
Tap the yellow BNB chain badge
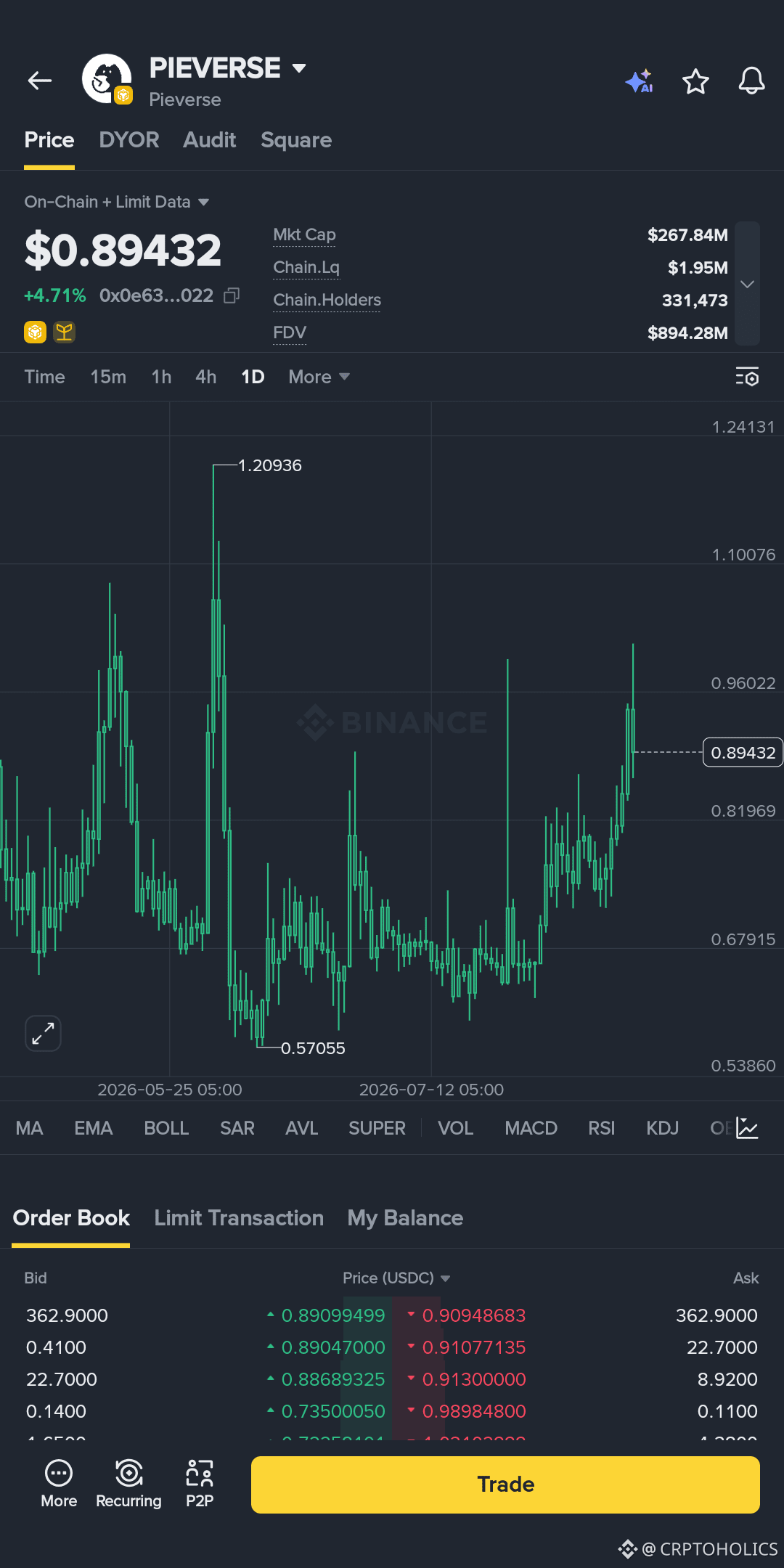pyautogui.click(x=35, y=332)
